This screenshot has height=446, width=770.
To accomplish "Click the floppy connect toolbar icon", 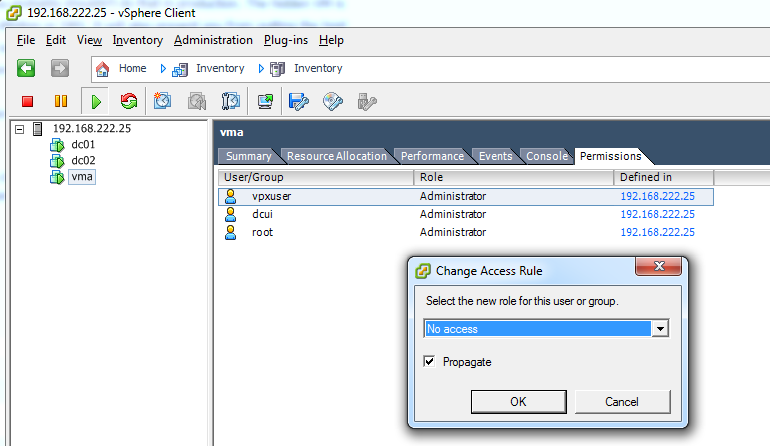I will click(x=299, y=101).
